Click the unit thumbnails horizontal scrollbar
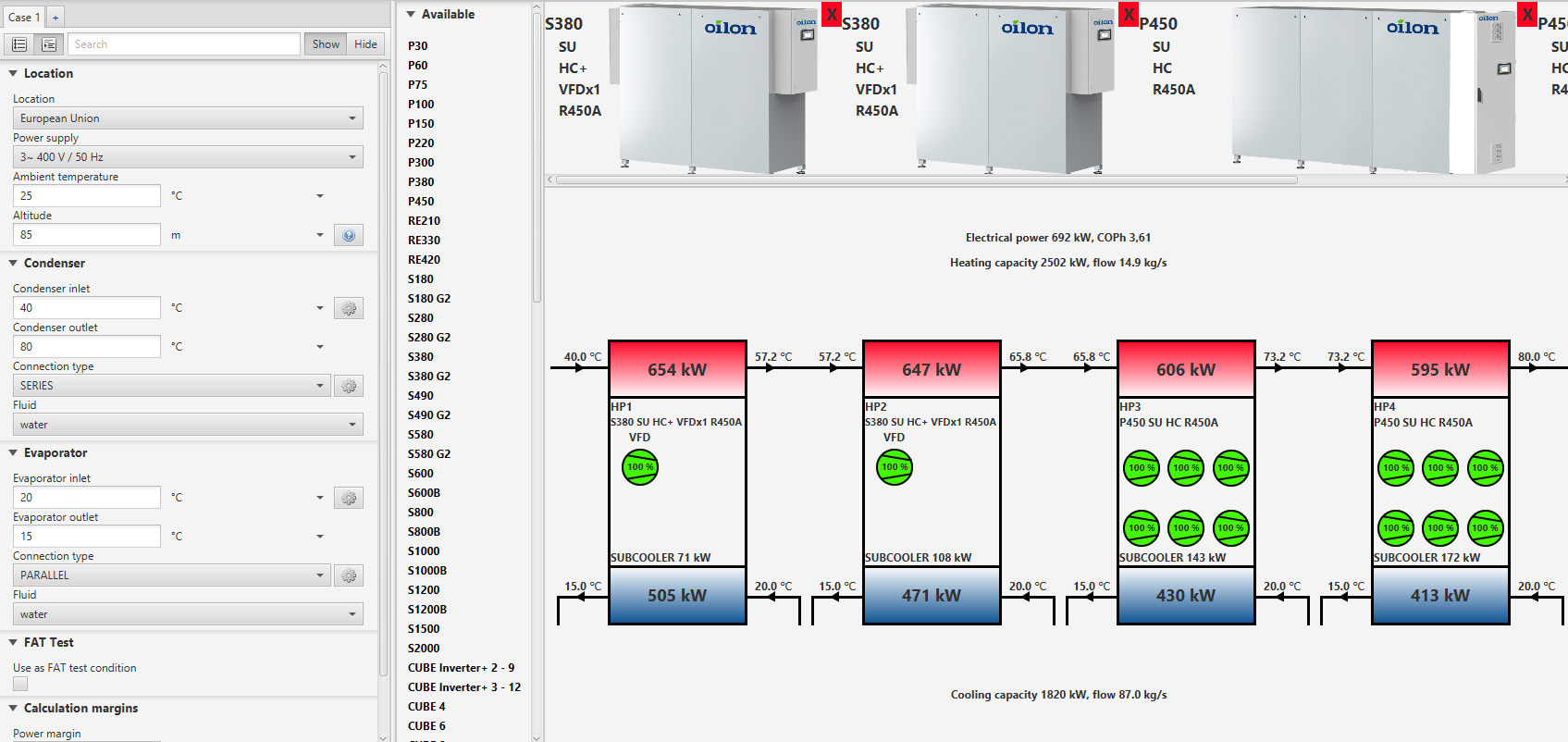This screenshot has width=1568, height=742. pyautogui.click(x=925, y=179)
